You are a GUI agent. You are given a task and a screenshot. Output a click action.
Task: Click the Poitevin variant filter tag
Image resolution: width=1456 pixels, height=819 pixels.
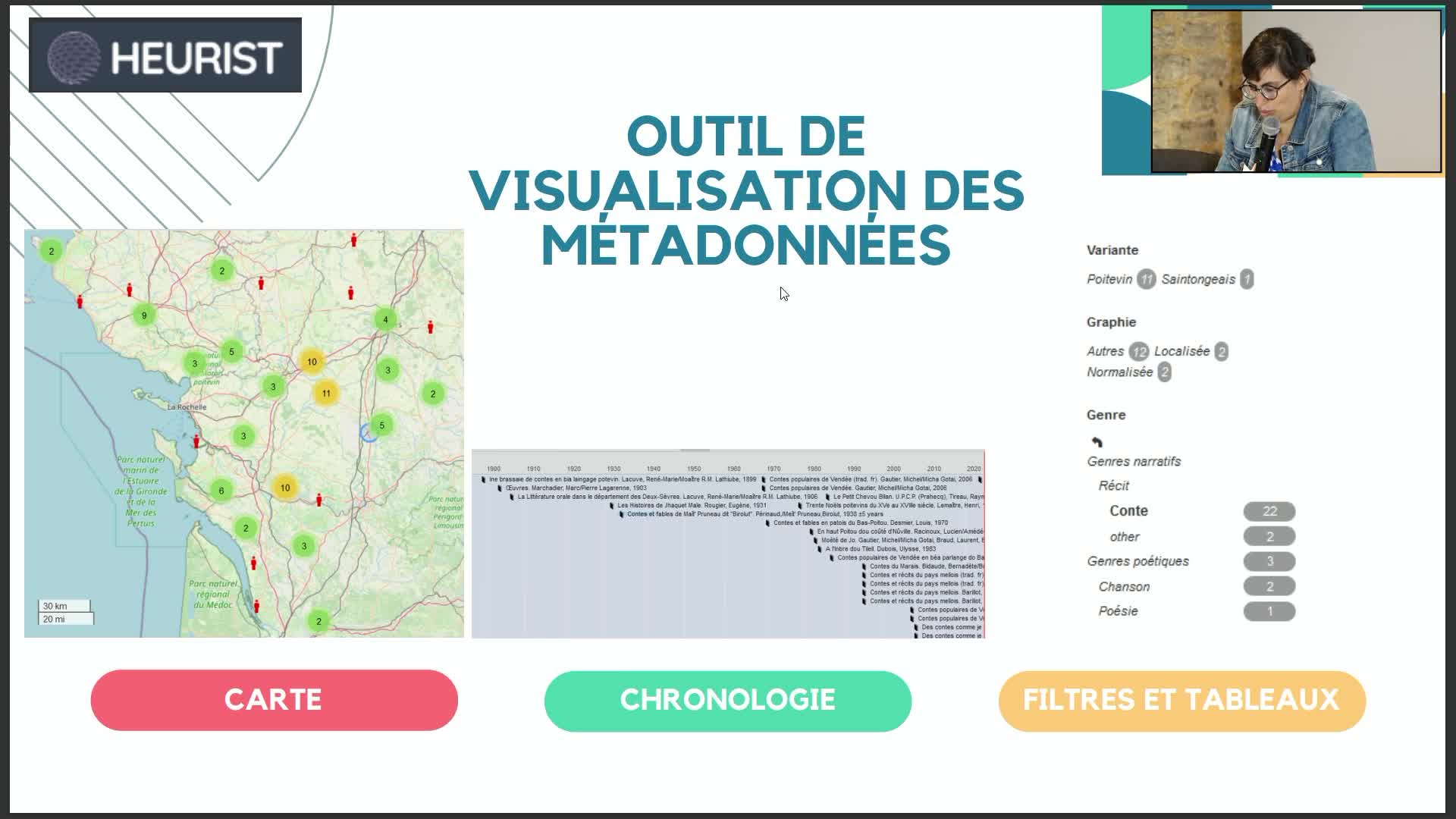tap(1108, 279)
